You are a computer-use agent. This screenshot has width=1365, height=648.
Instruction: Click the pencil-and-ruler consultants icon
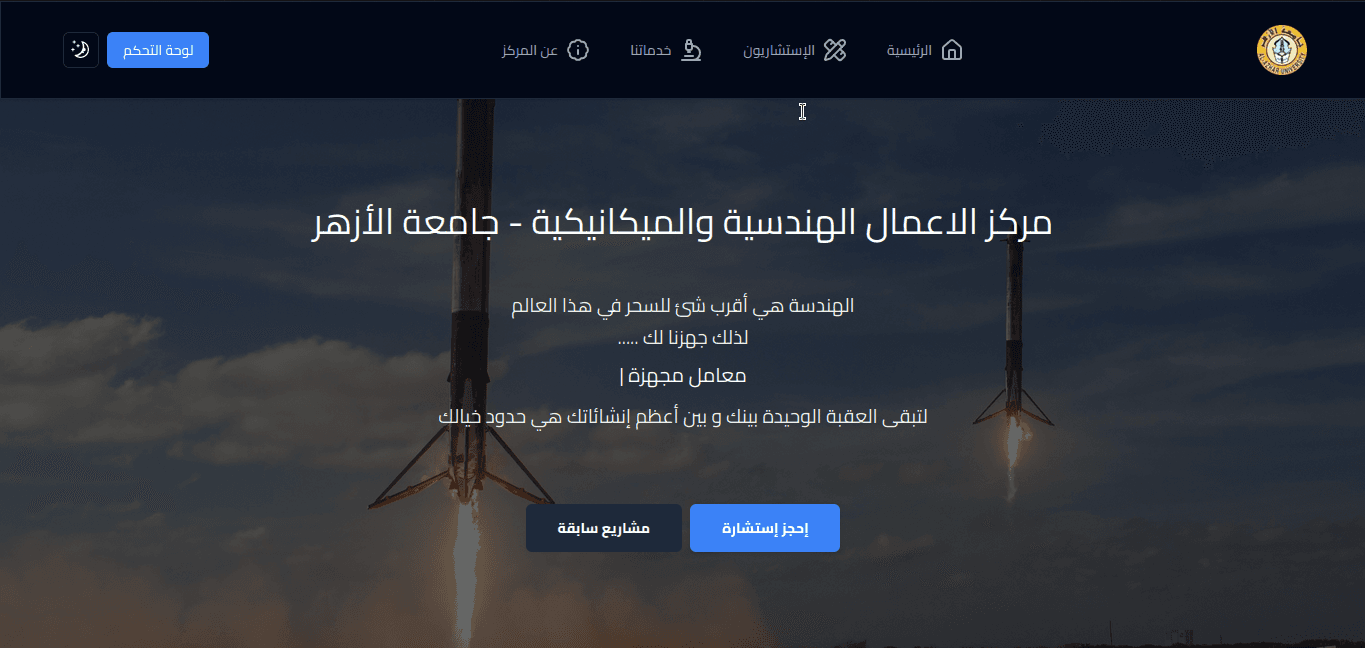pos(835,50)
